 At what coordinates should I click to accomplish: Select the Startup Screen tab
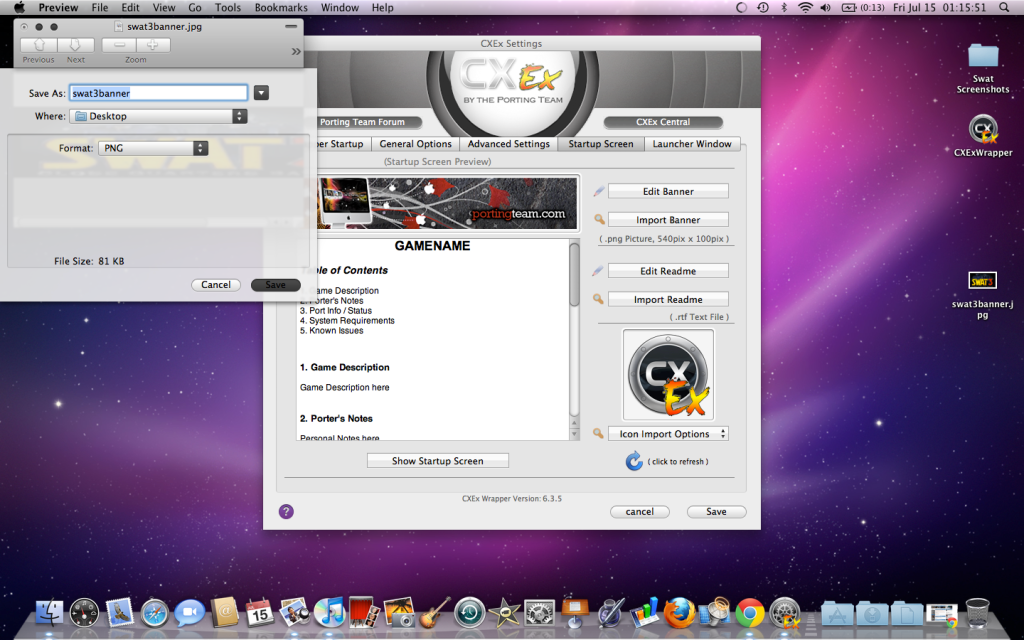point(601,144)
